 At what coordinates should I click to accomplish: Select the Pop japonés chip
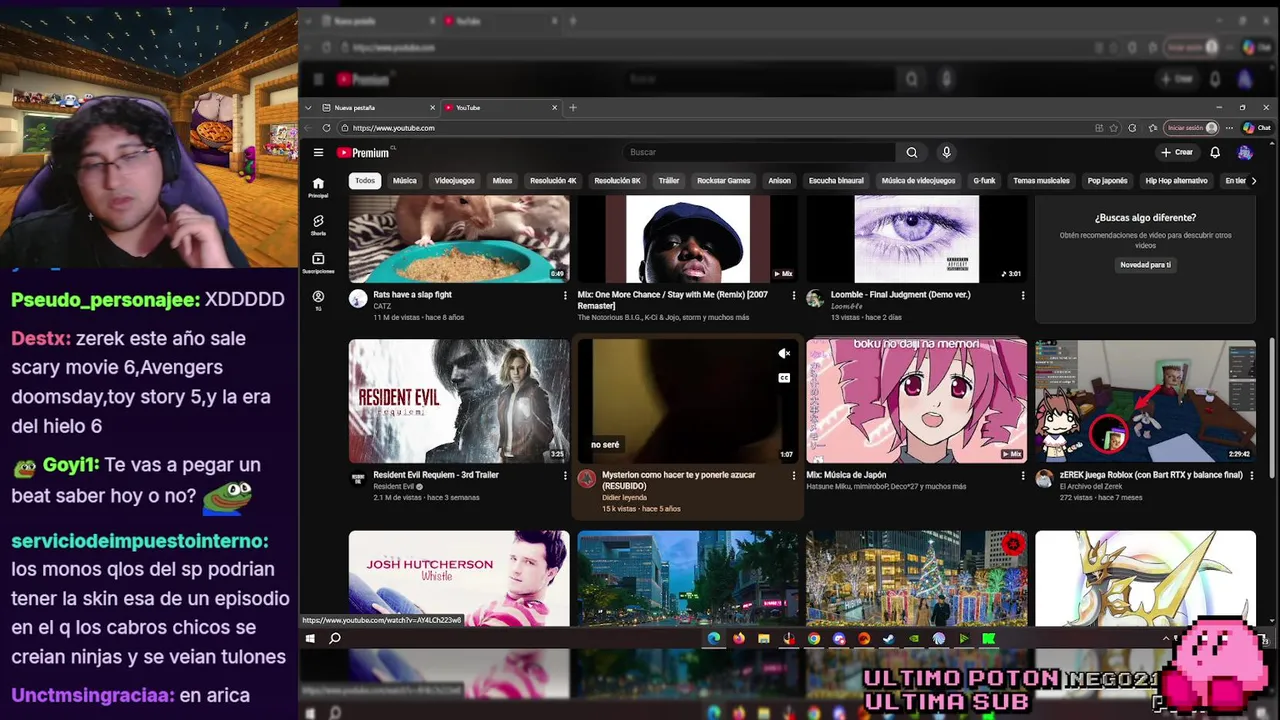(x=1107, y=181)
